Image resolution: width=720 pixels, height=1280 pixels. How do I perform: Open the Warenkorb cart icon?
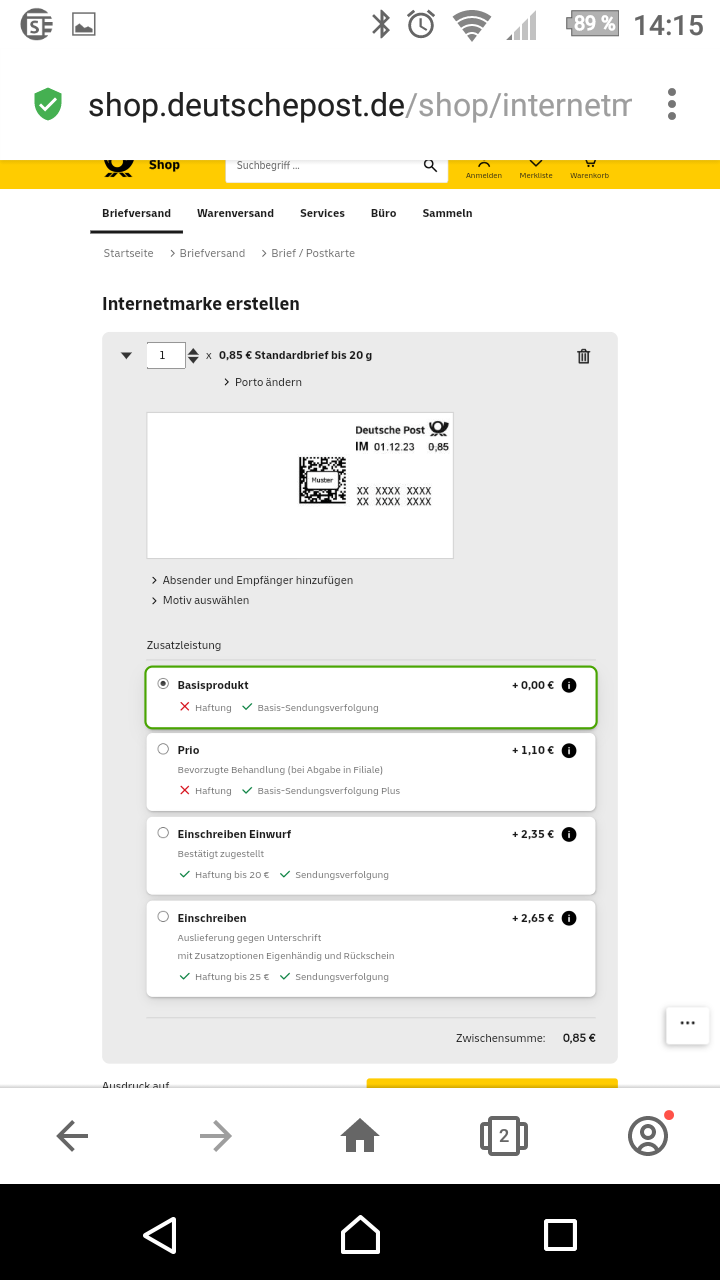(589, 168)
